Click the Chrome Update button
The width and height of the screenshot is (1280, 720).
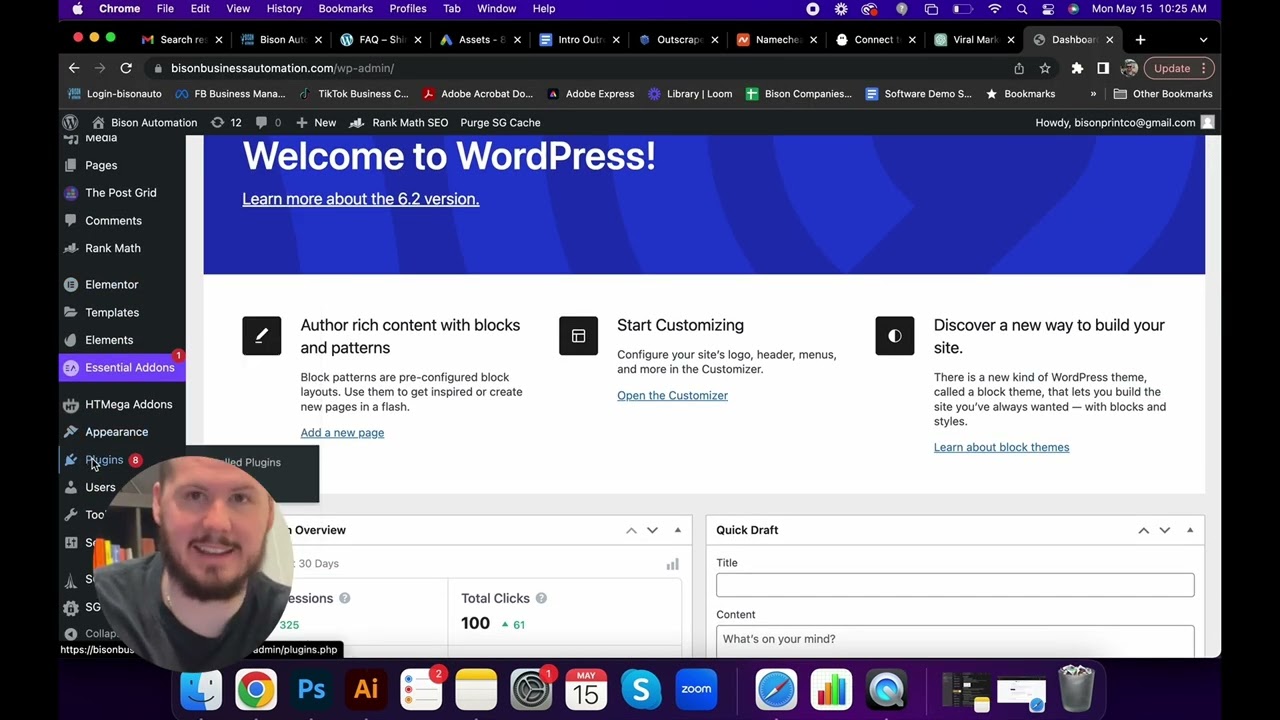tap(1180, 68)
